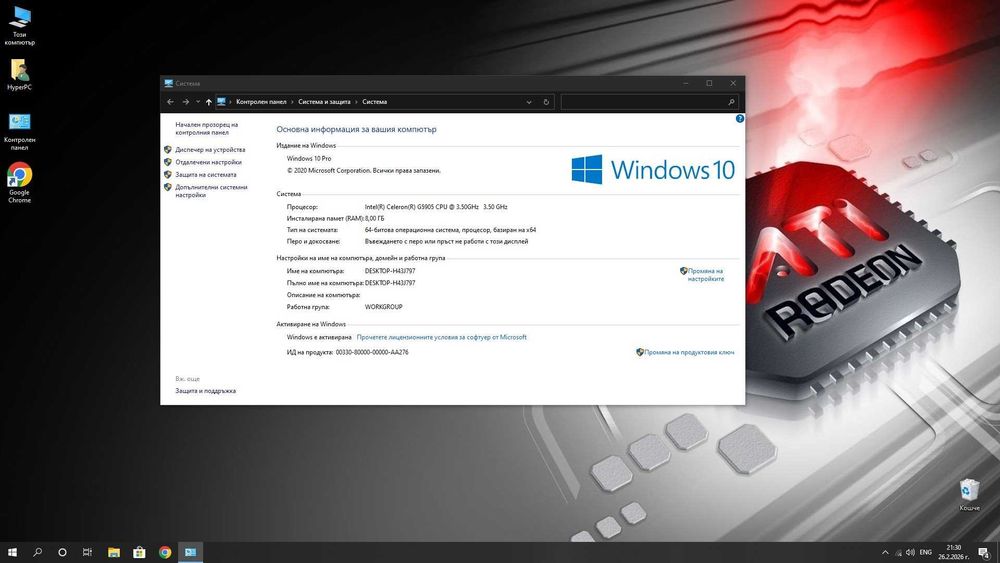Screen dimensions: 1000x563
Task: Read the Microsoft license terms link
Action: [x=441, y=337]
